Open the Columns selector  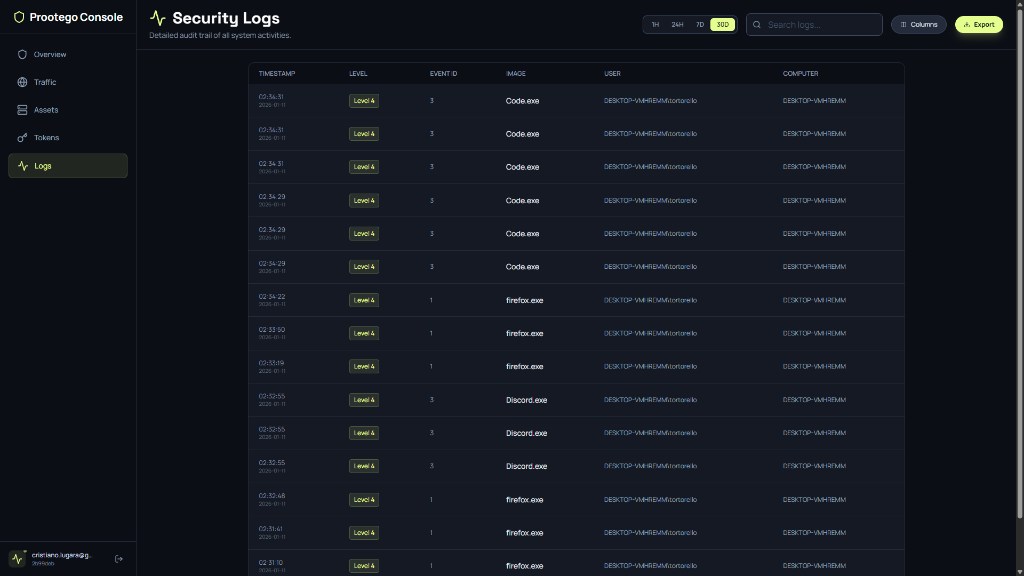(917, 24)
